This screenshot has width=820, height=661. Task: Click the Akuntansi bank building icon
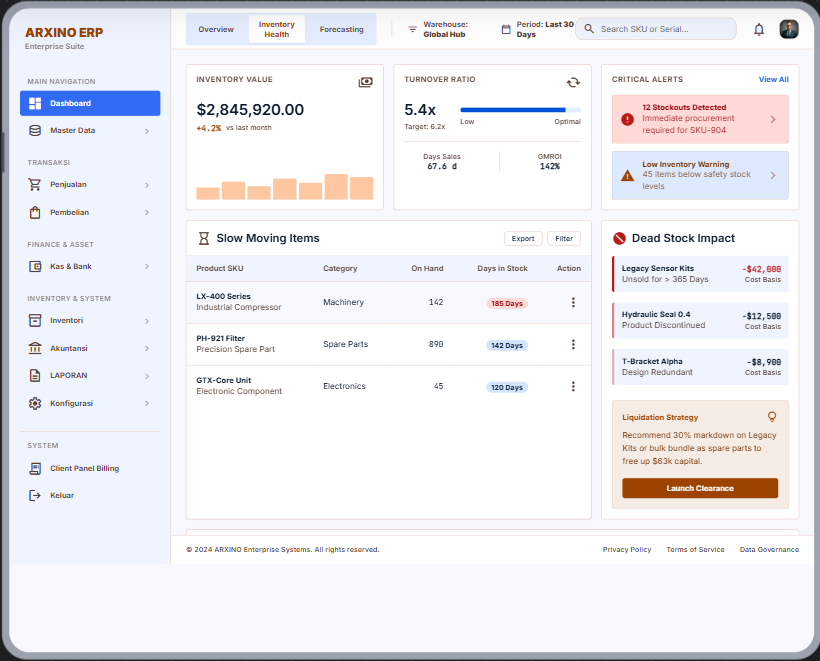35,348
